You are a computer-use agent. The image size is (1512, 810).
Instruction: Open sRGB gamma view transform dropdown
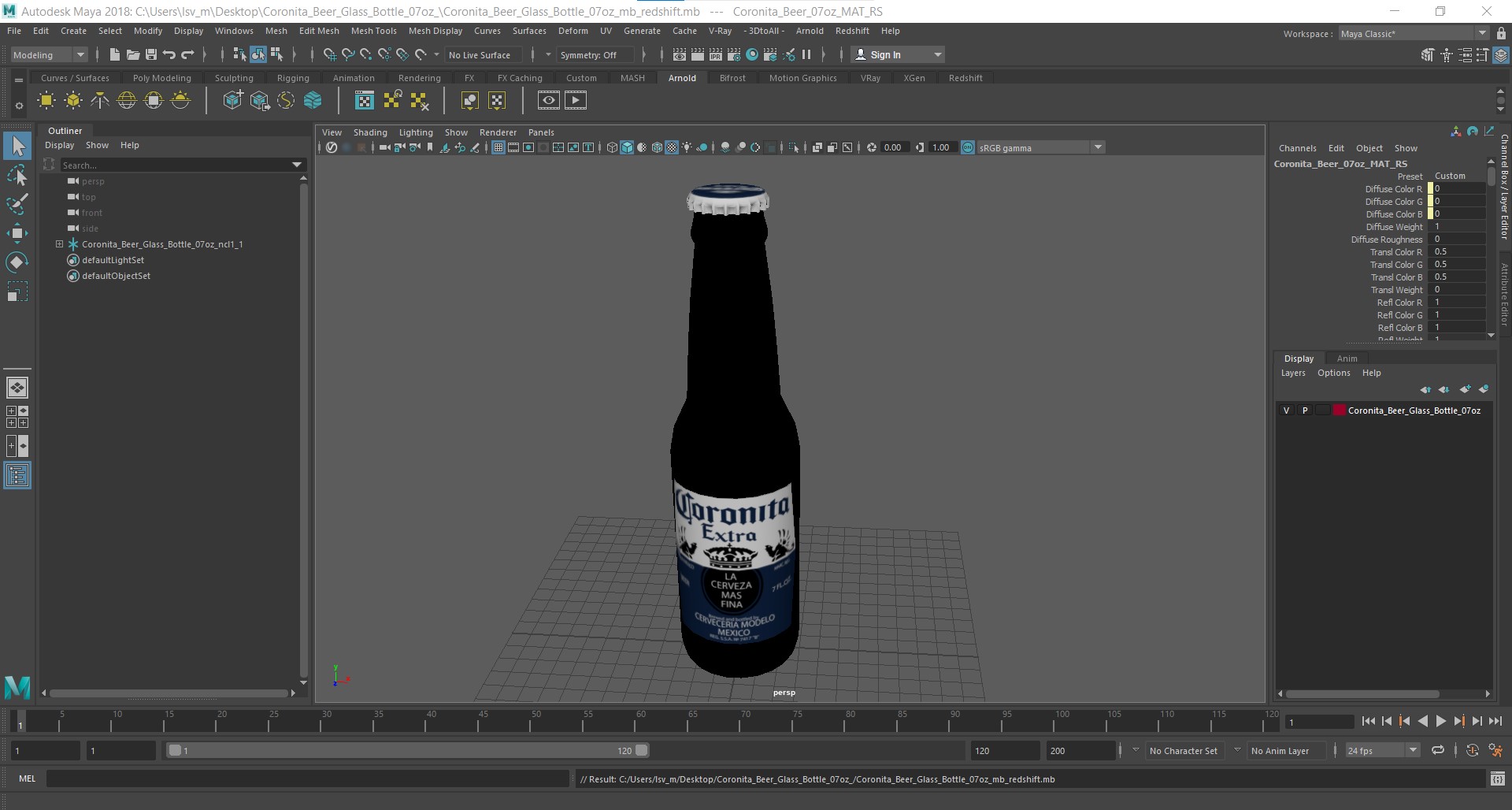pyautogui.click(x=1041, y=147)
